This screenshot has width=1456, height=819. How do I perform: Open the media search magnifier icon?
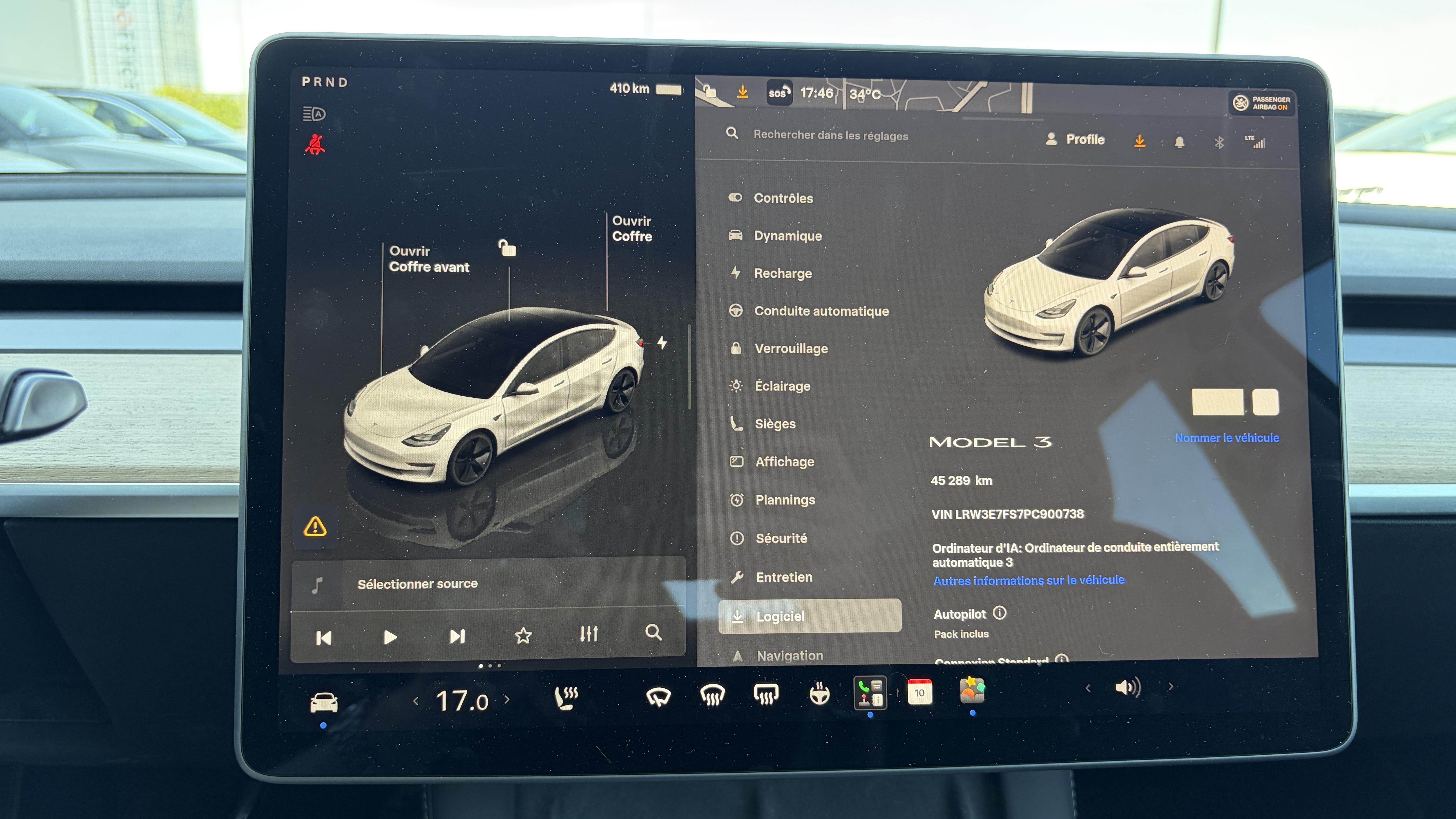pyautogui.click(x=653, y=632)
